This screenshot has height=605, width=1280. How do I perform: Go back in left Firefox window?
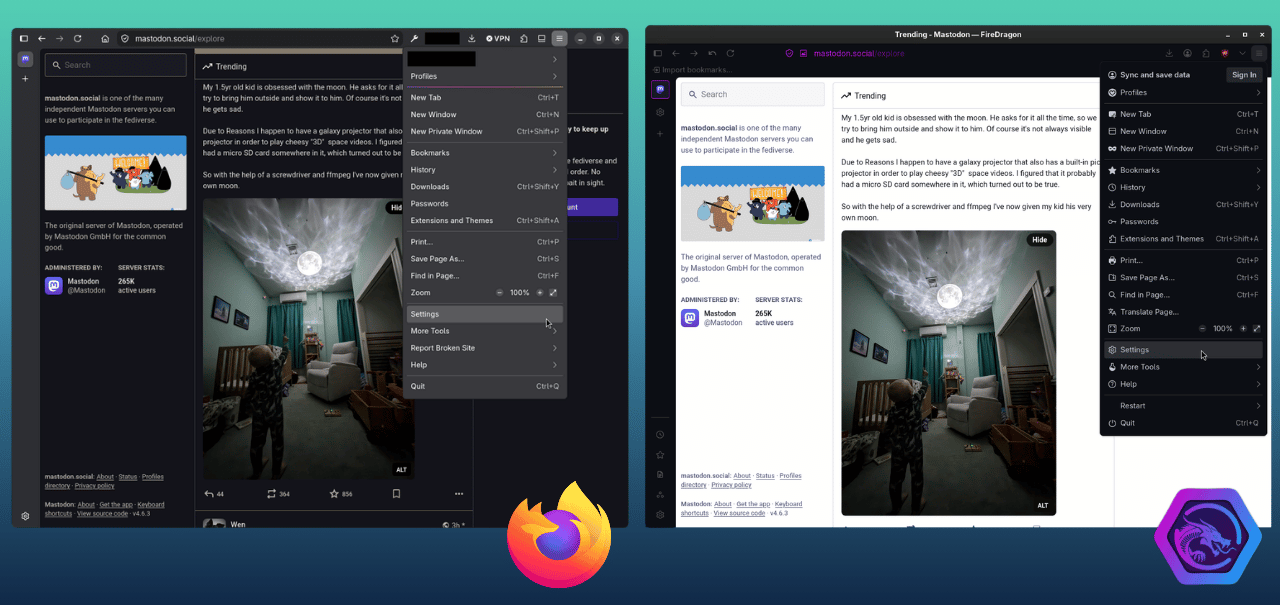pyautogui.click(x=42, y=38)
